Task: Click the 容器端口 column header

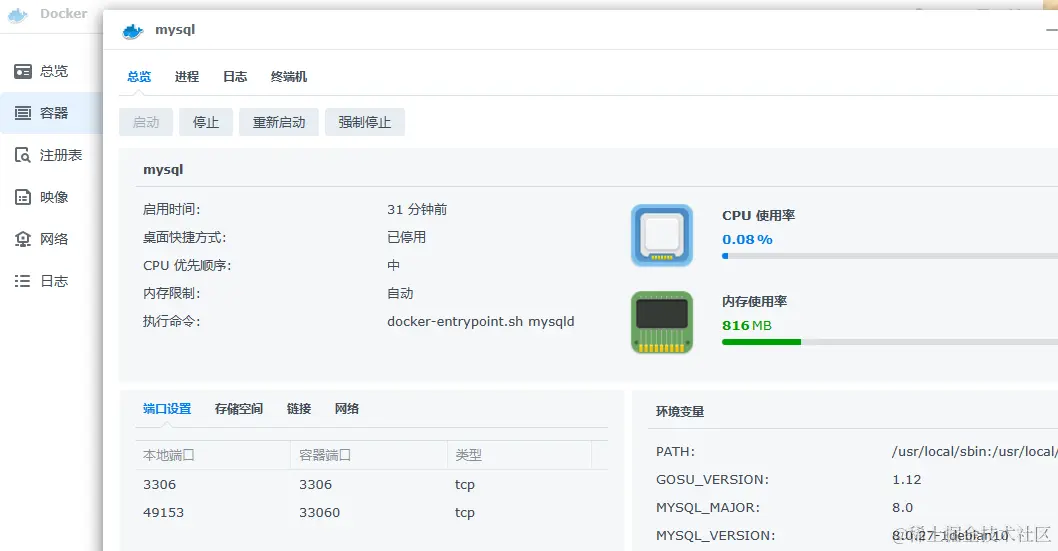Action: 369,455
